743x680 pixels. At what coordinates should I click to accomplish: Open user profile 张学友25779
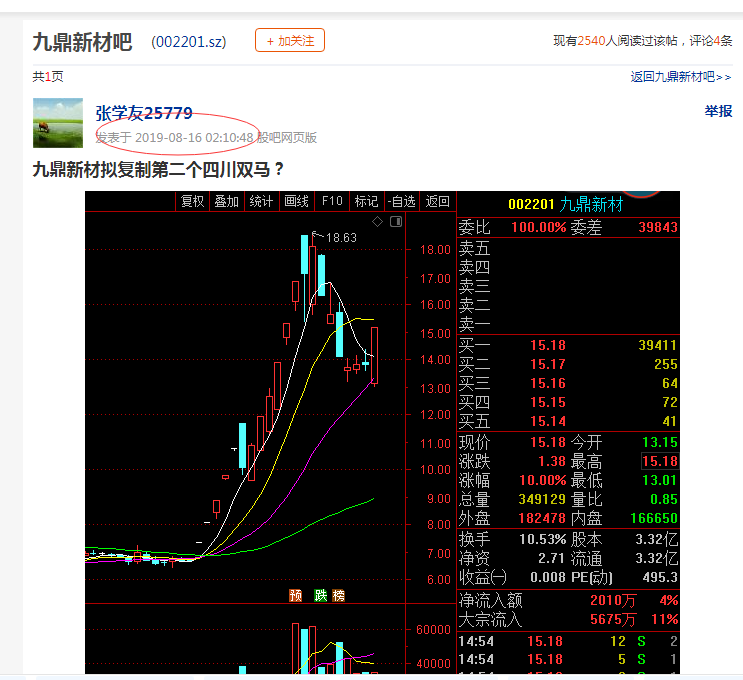pyautogui.click(x=144, y=113)
